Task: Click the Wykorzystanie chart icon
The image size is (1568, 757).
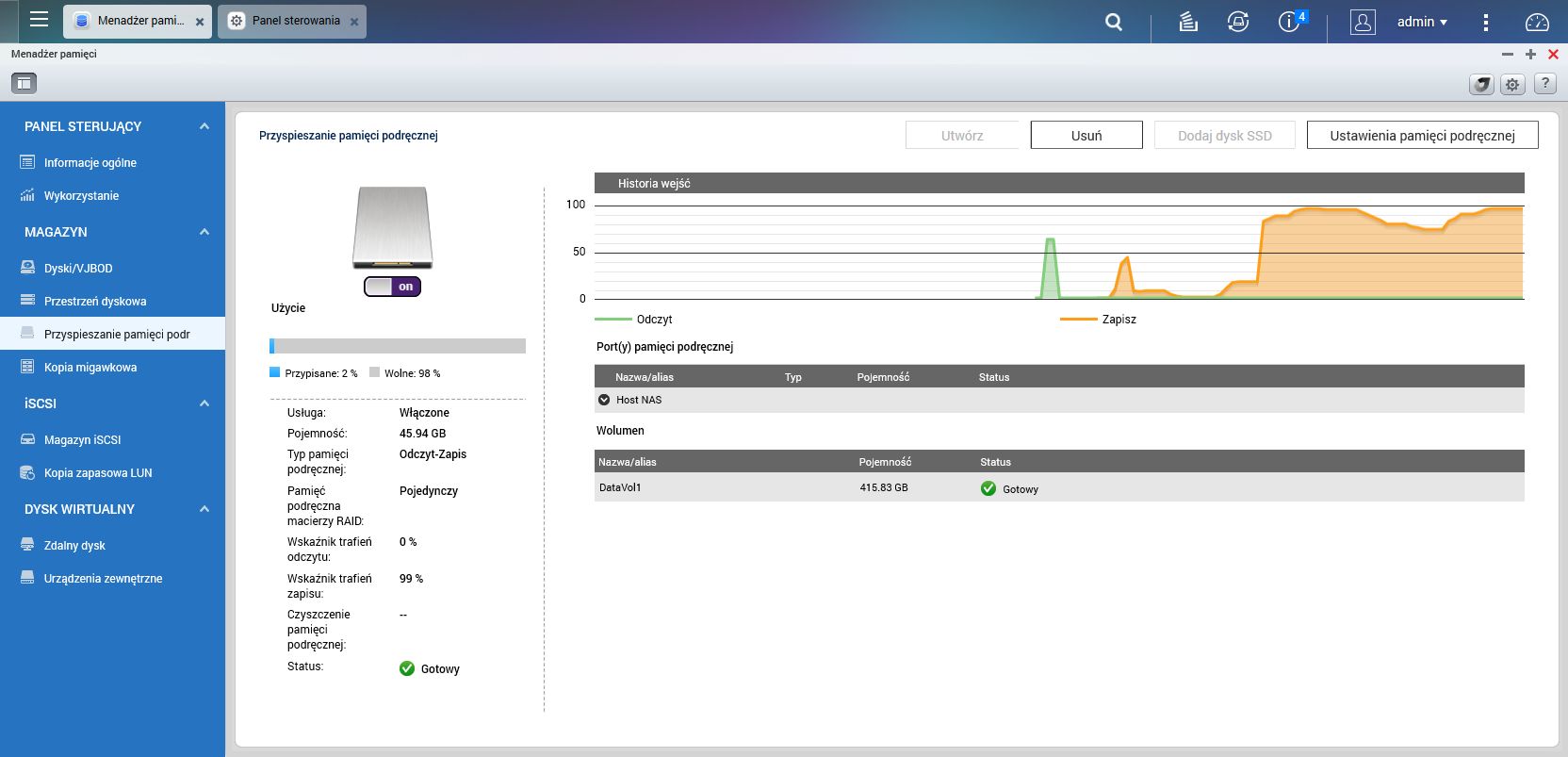Action: tap(27, 195)
